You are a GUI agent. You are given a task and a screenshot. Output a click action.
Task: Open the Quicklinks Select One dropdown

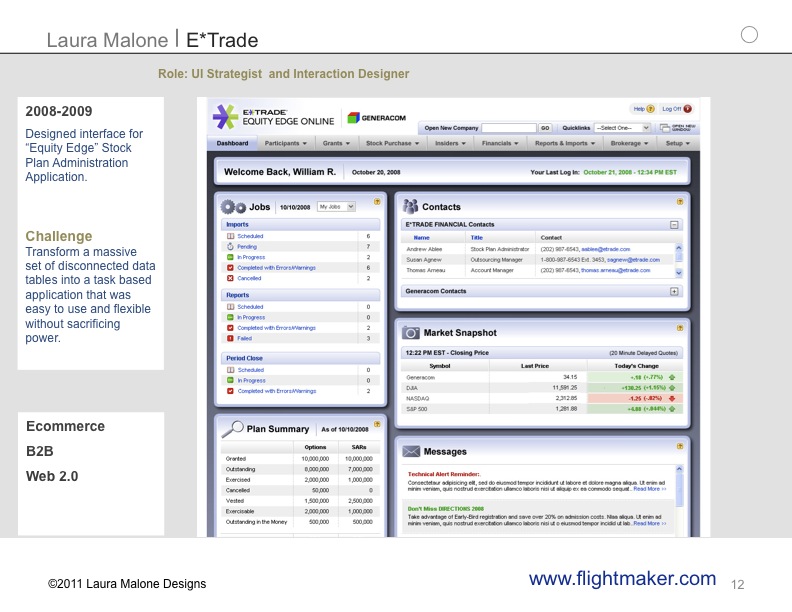(x=622, y=128)
